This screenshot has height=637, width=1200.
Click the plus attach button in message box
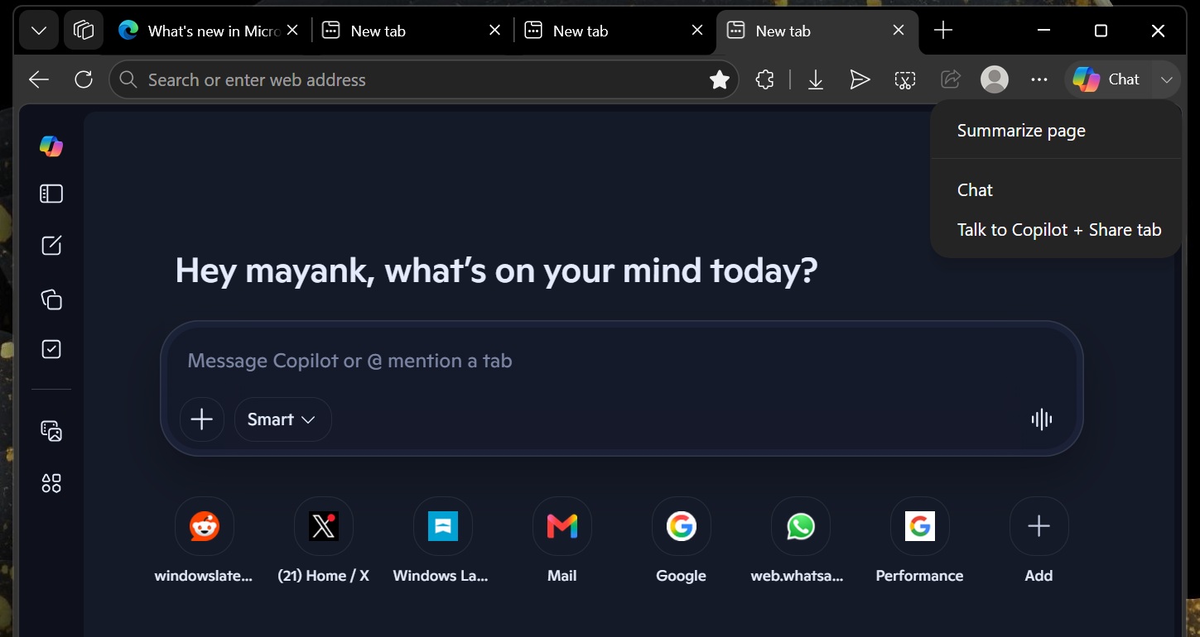pos(202,419)
